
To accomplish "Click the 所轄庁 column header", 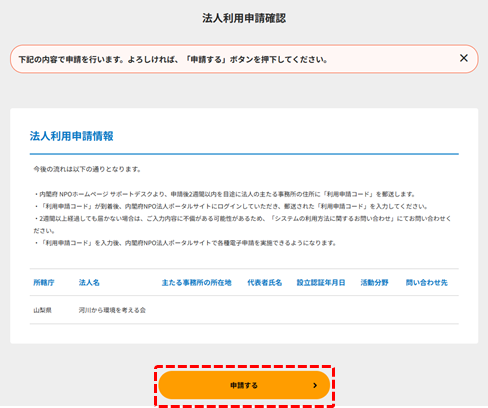I will click(44, 283).
